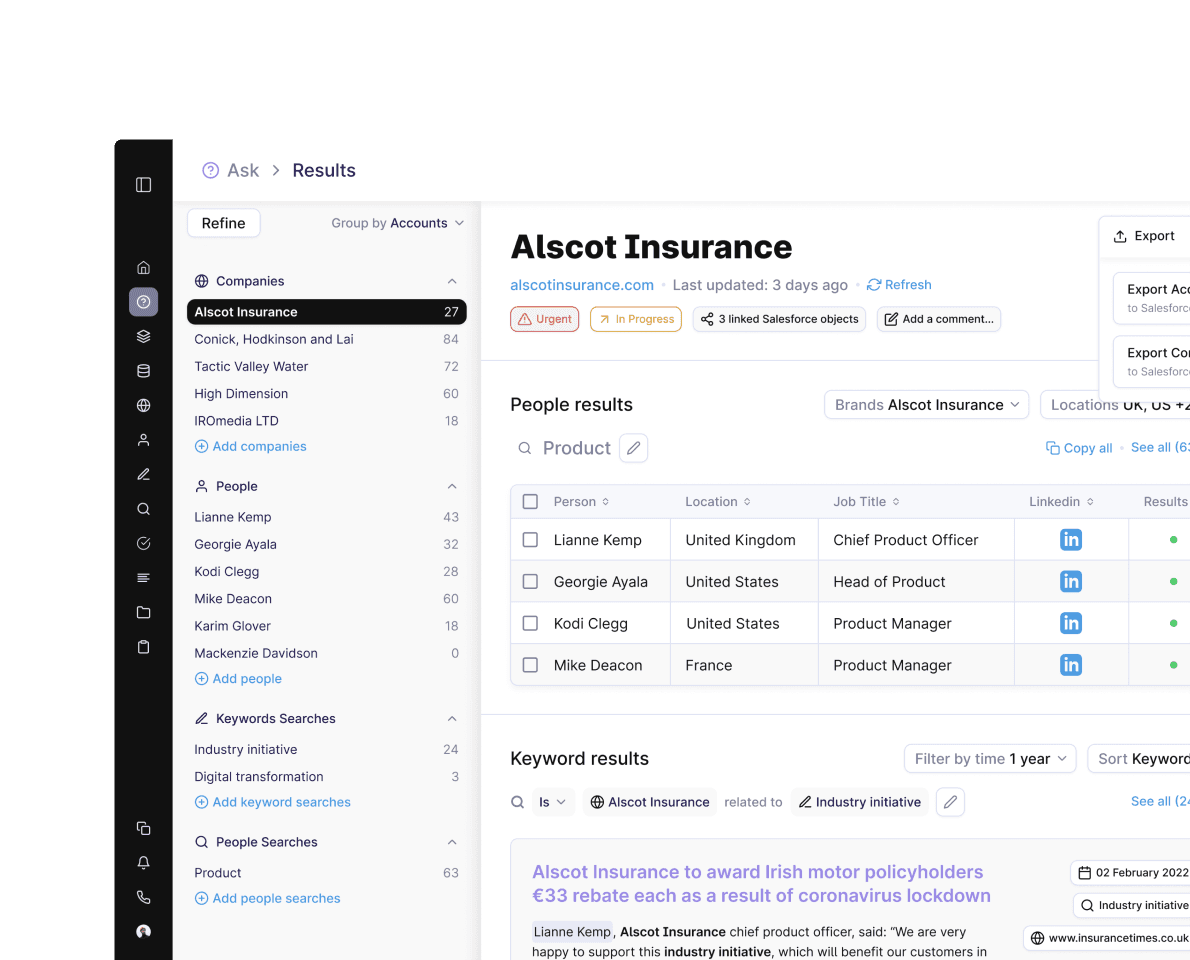Viewport: 1190px width, 960px height.
Task: Open the layers stack icon
Action: [143, 336]
